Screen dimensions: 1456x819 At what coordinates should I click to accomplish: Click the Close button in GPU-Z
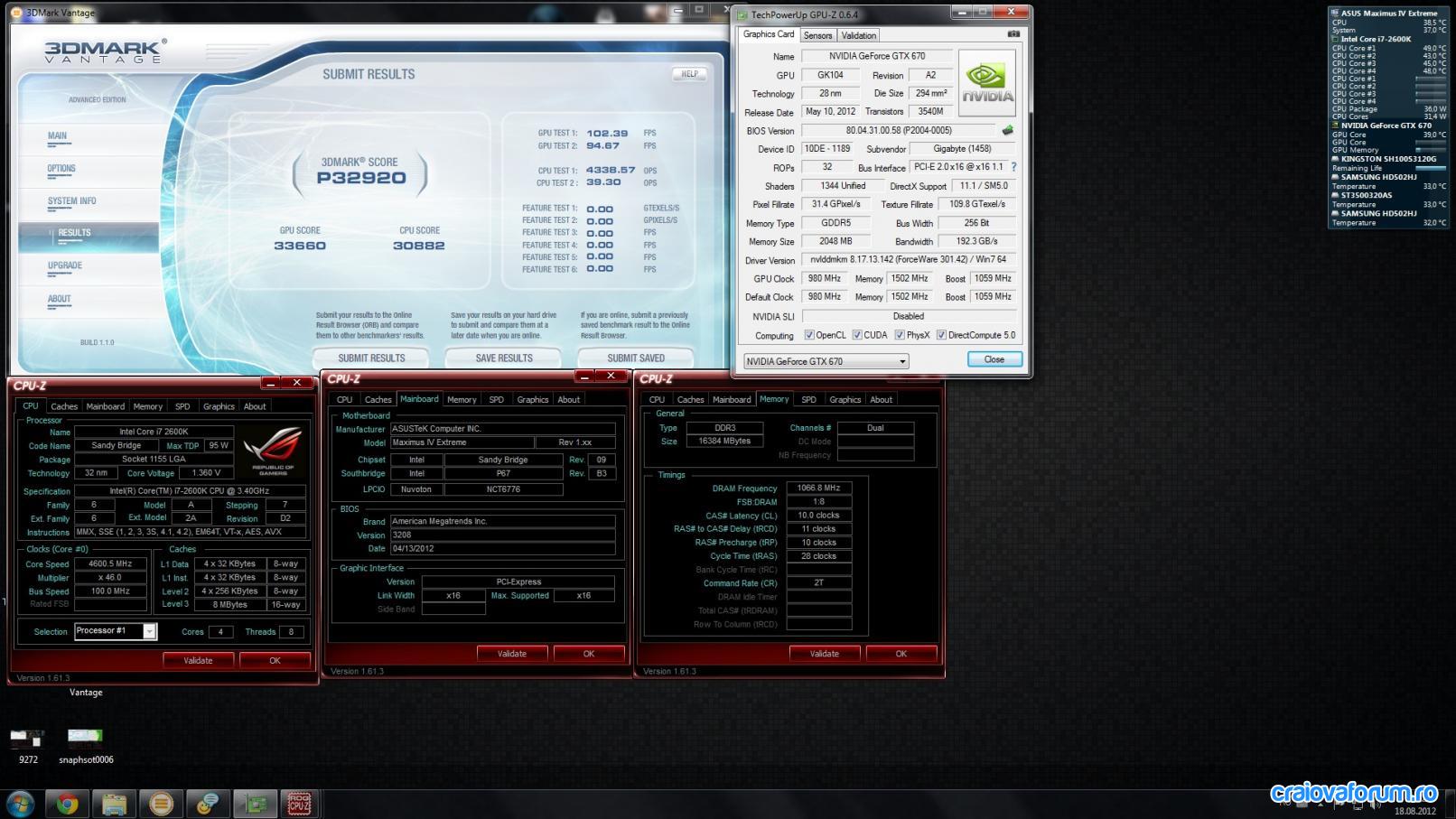pyautogui.click(x=994, y=359)
